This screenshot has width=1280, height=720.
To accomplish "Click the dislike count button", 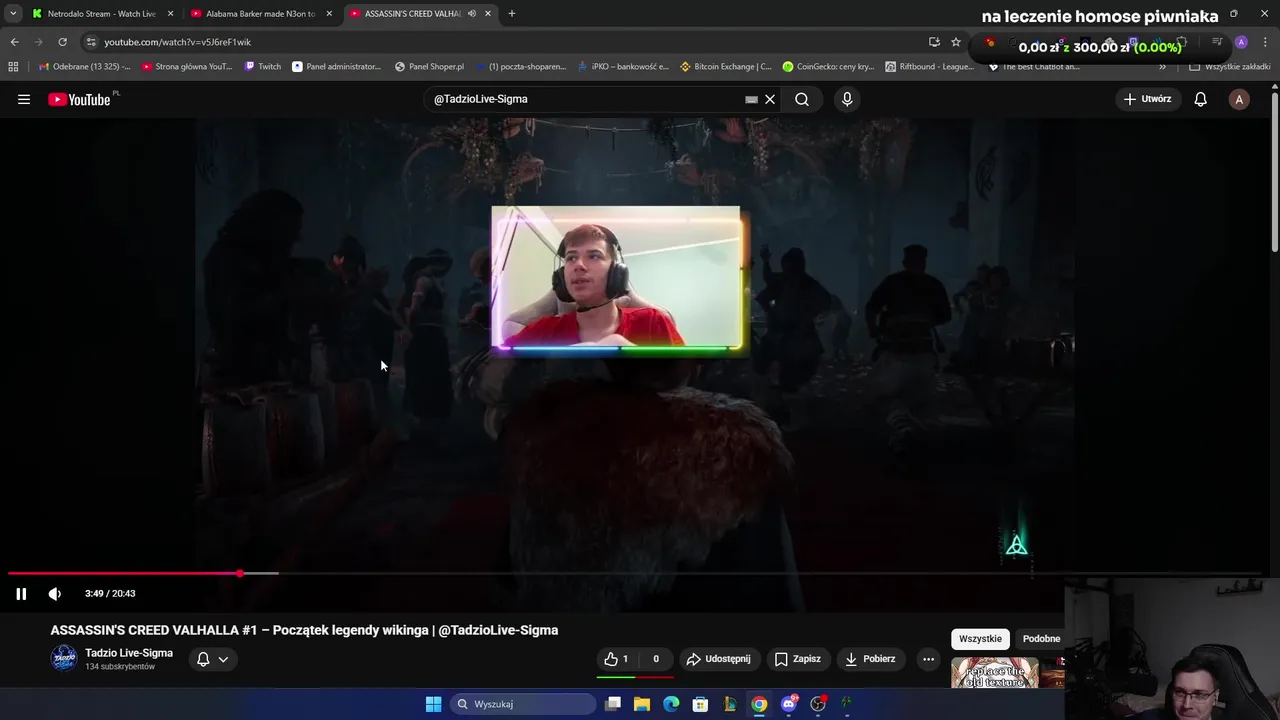I will click(656, 659).
